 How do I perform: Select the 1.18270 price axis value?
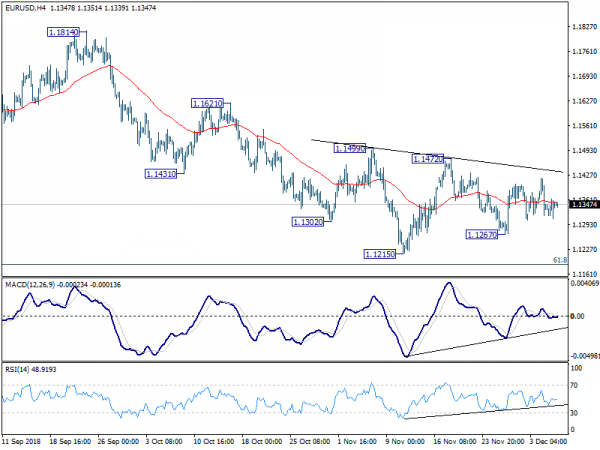[x=582, y=27]
